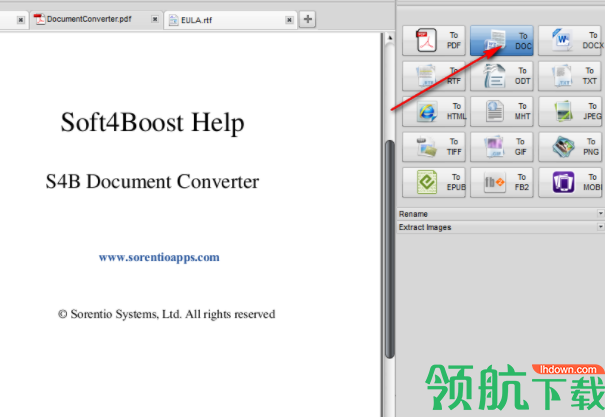Choose the To DOCX output format
This screenshot has width=605, height=417.
click(571, 41)
